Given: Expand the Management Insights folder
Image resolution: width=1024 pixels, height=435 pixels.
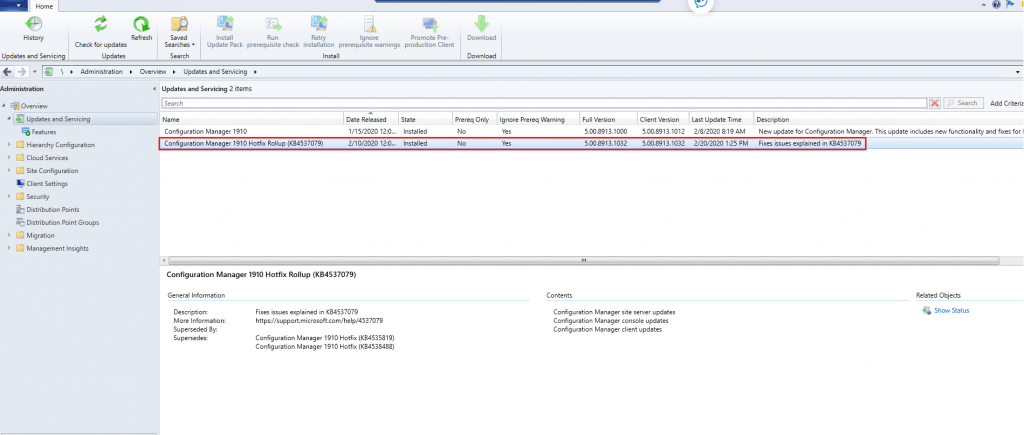Looking at the screenshot, I should pyautogui.click(x=10, y=248).
